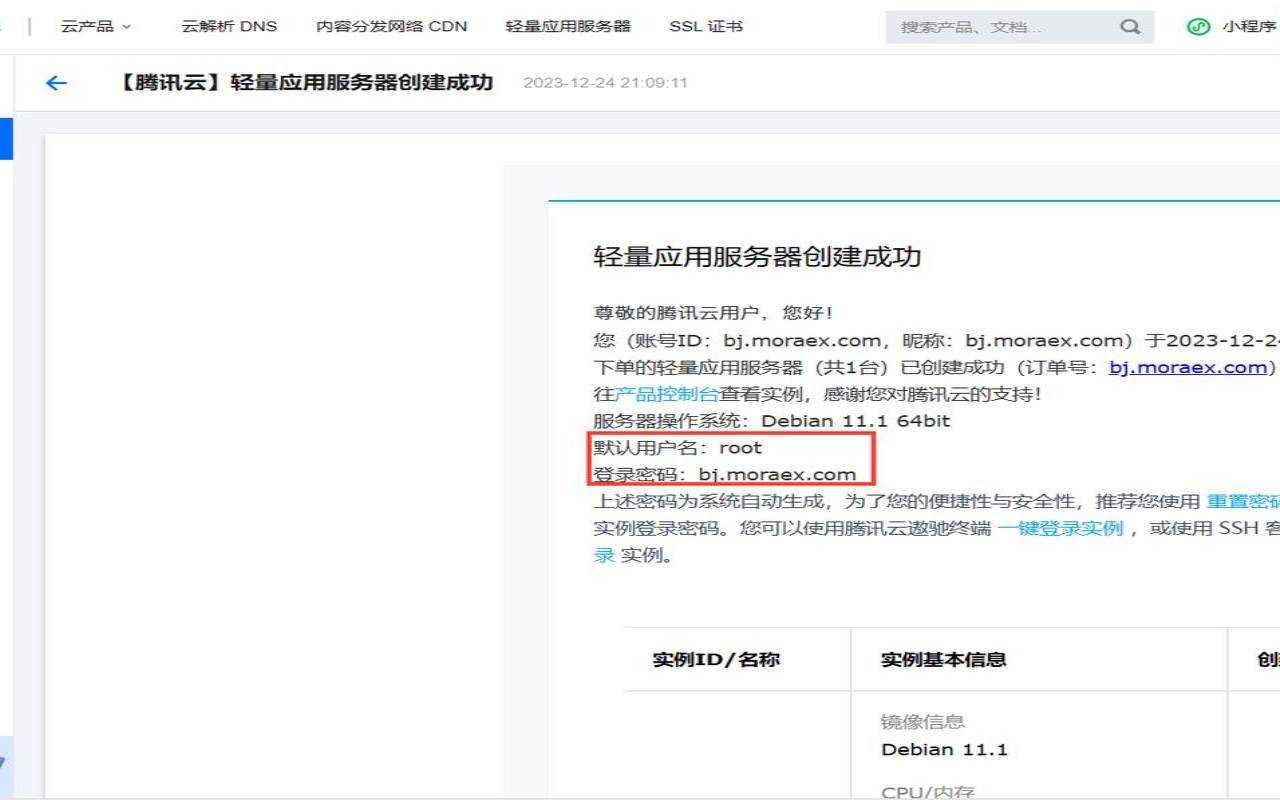The width and height of the screenshot is (1280, 800).
Task: Select the 镜像信息 label
Action: click(x=923, y=722)
